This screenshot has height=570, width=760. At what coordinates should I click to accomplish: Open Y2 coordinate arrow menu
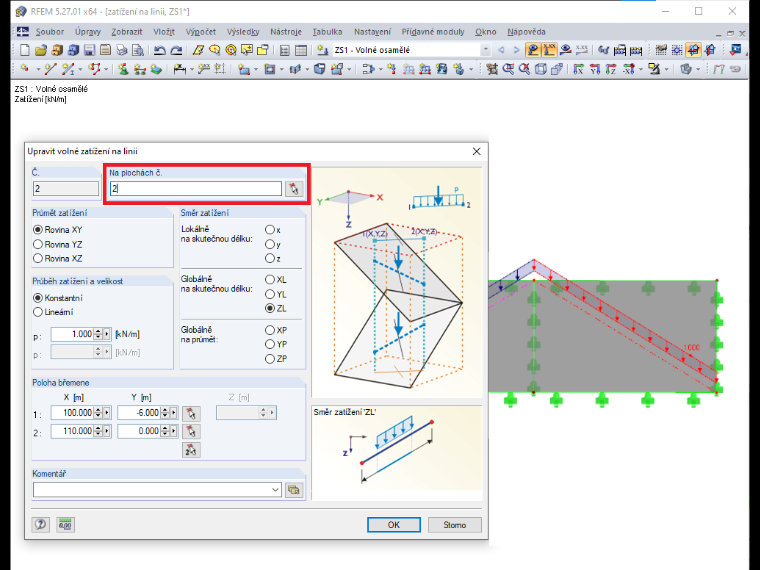click(x=174, y=431)
